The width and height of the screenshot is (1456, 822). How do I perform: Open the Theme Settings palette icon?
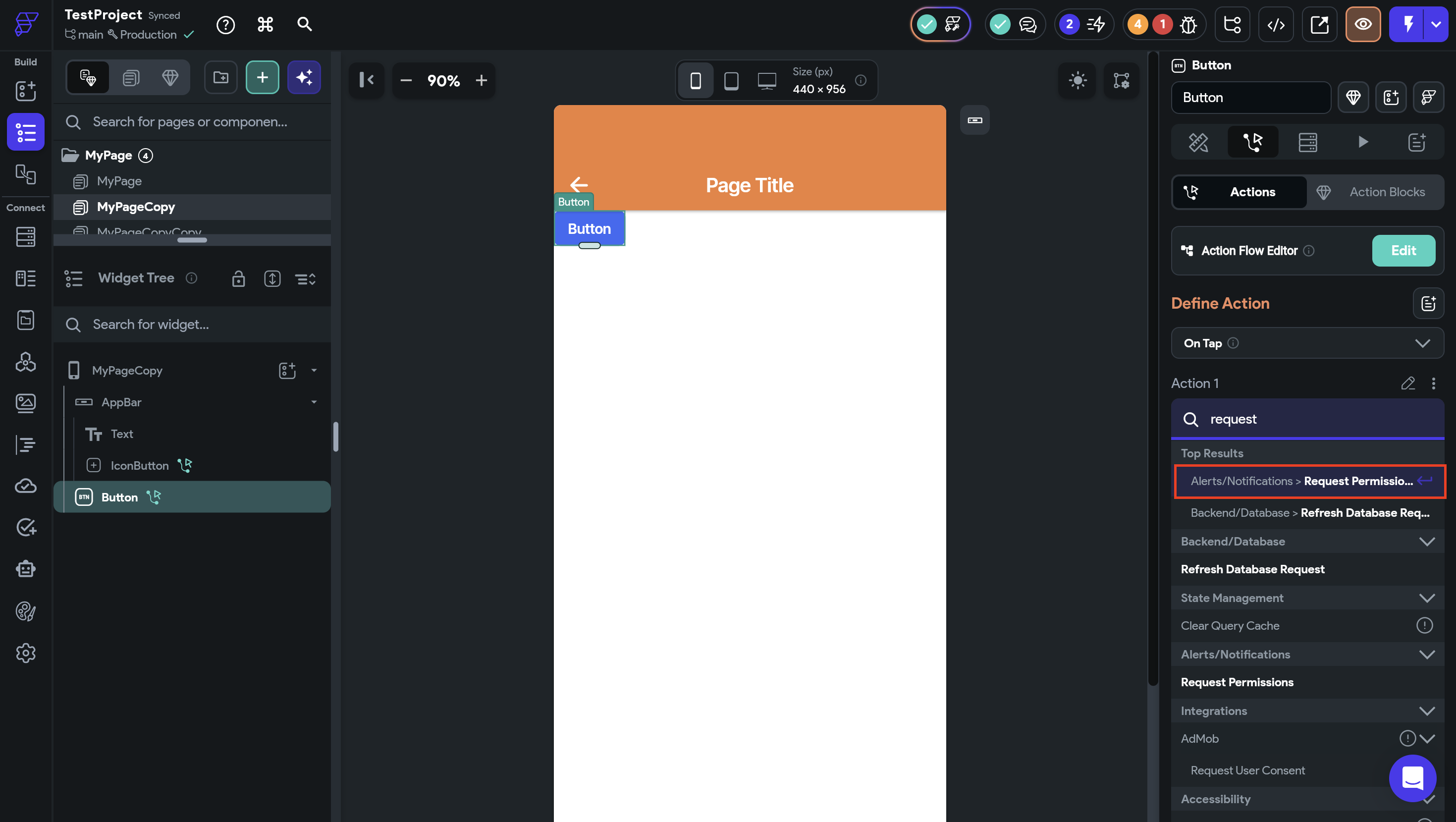click(25, 611)
